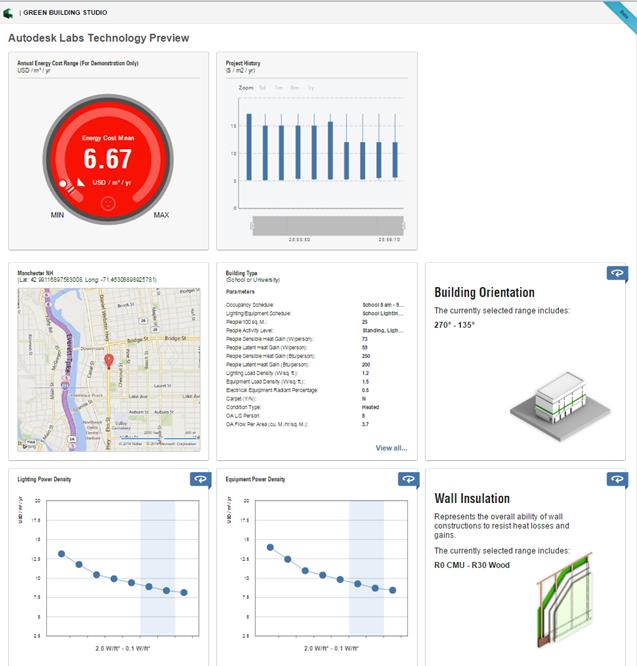
Task: Click the Lighting/Equipment Schedule parameter row
Action: 315,313
